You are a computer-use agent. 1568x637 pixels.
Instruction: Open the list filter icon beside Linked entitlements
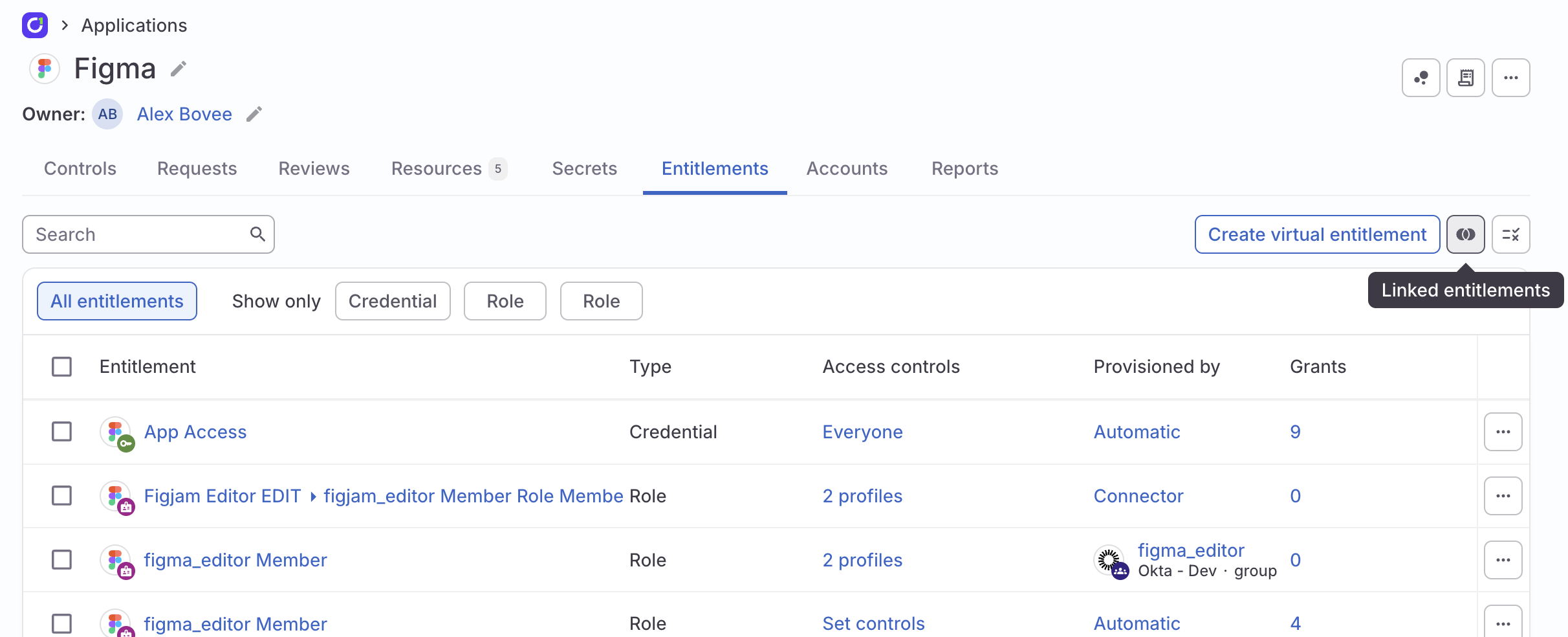(1511, 234)
